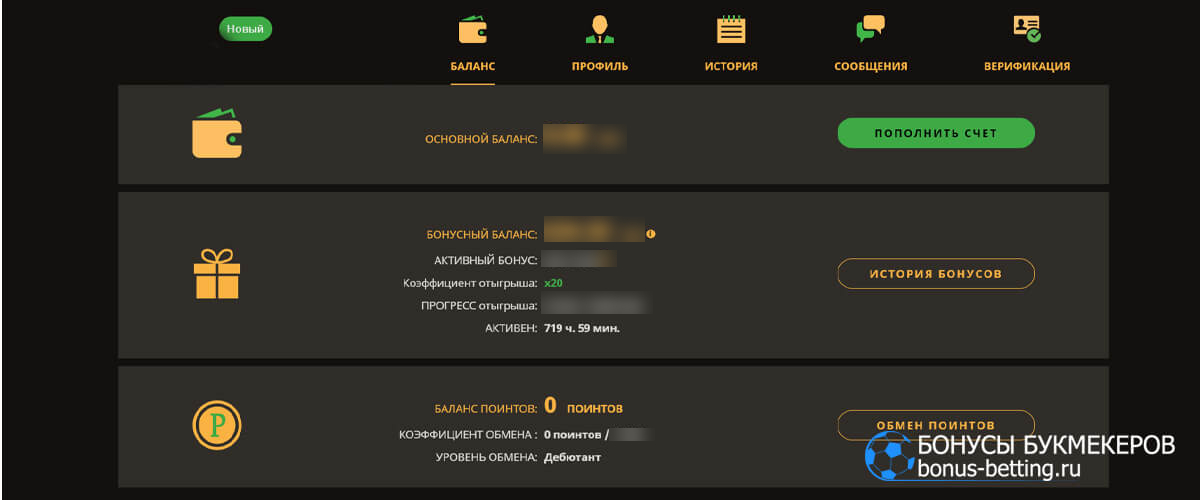Open the СООБЩЕНИЯ tab label
This screenshot has width=1200, height=500.
click(x=871, y=66)
